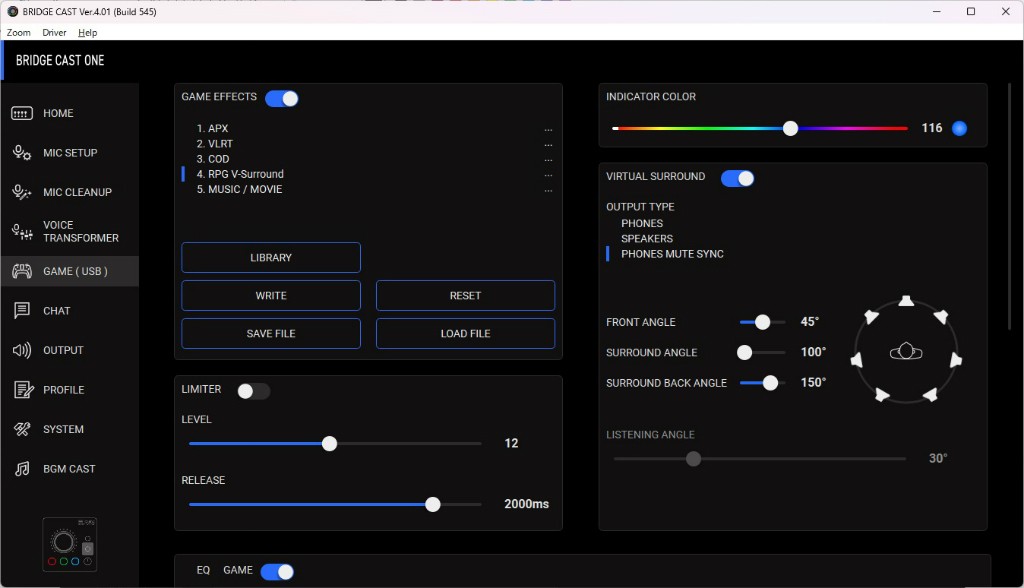Go to Mic Setup via its icon

22,153
